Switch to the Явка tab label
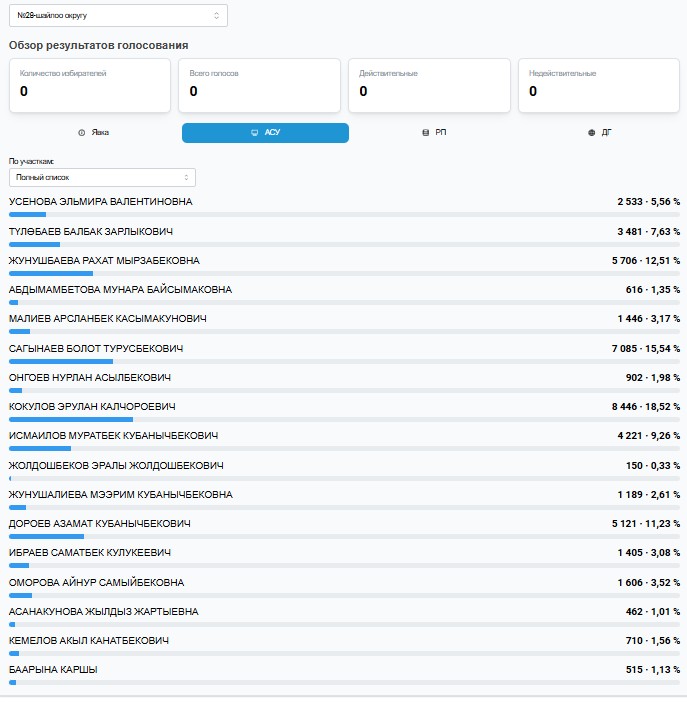 pos(100,133)
